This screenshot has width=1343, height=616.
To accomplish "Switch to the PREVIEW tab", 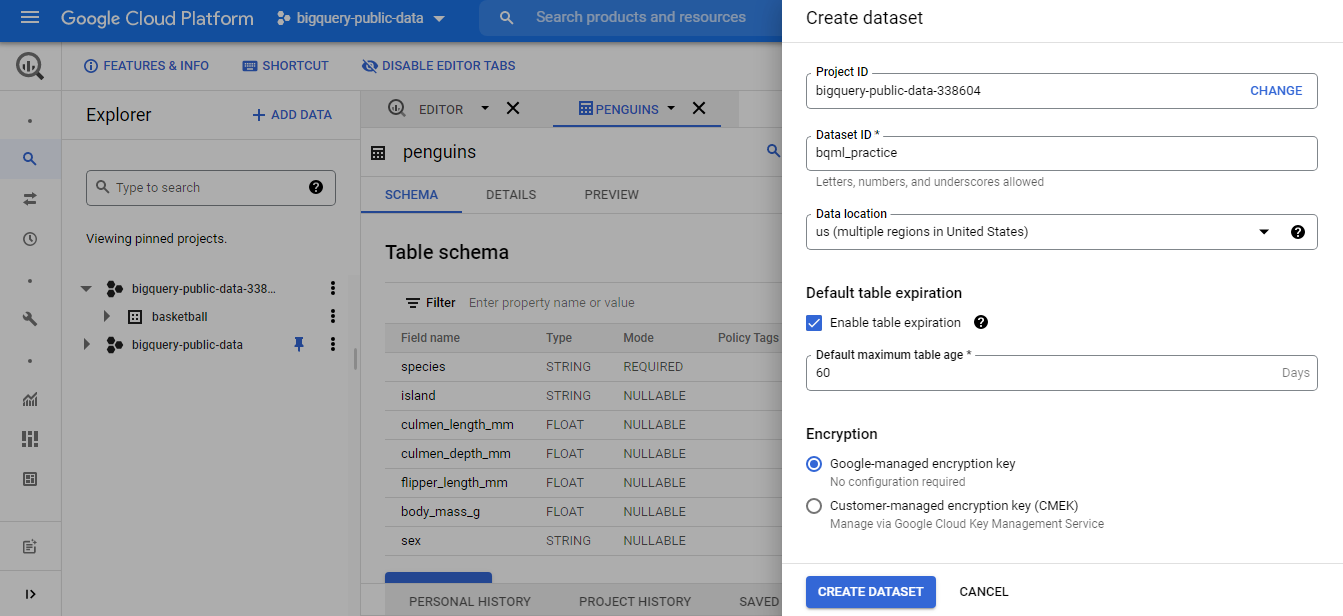I will pyautogui.click(x=612, y=195).
